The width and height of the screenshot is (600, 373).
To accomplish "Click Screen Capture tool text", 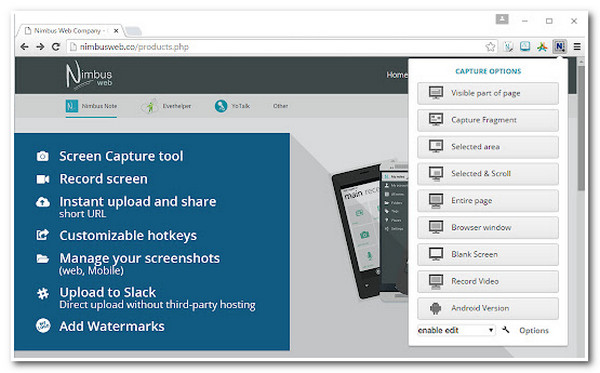I will coord(121,156).
